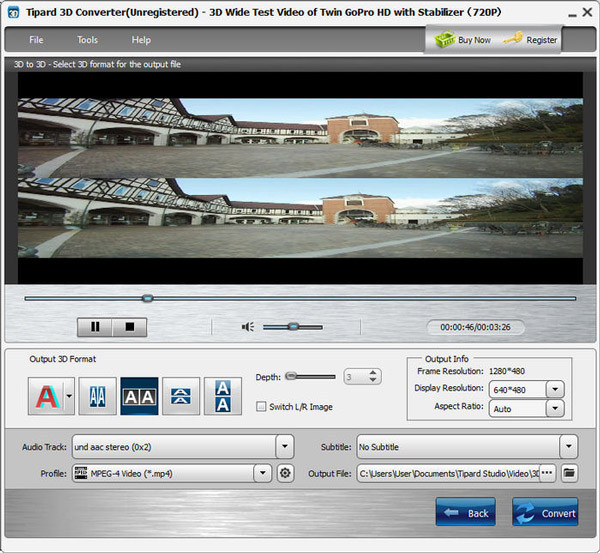Click Register with key icon
Viewport: 600px width, 553px height.
point(530,39)
